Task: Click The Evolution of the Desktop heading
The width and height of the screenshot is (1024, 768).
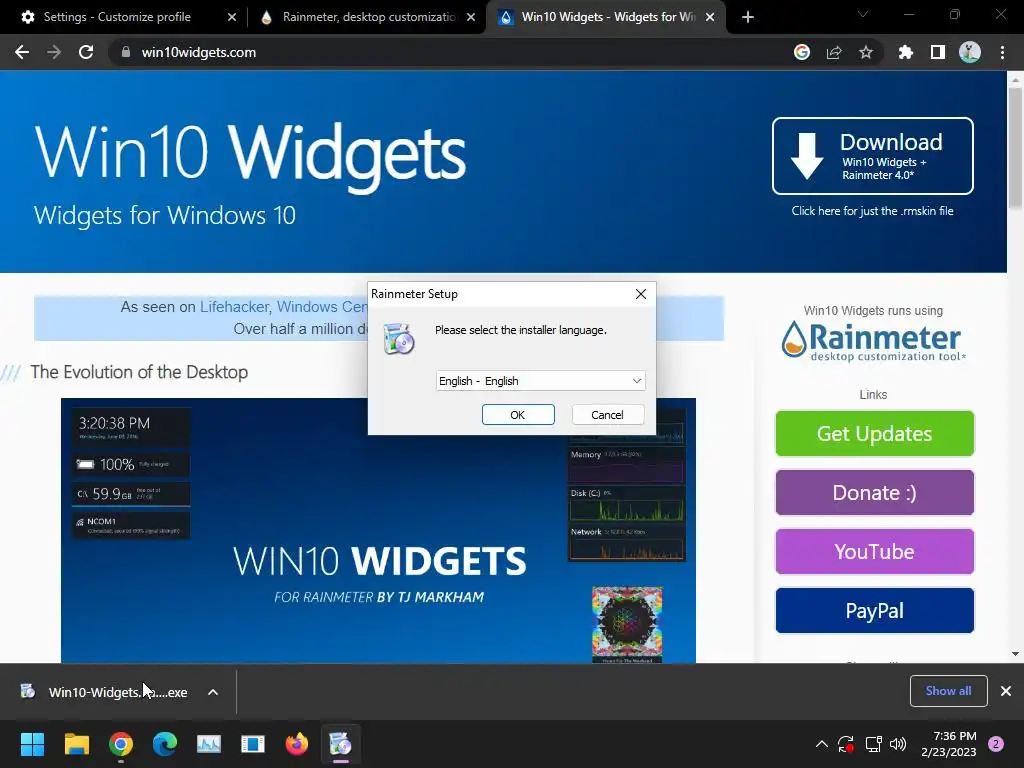Action: tap(139, 372)
